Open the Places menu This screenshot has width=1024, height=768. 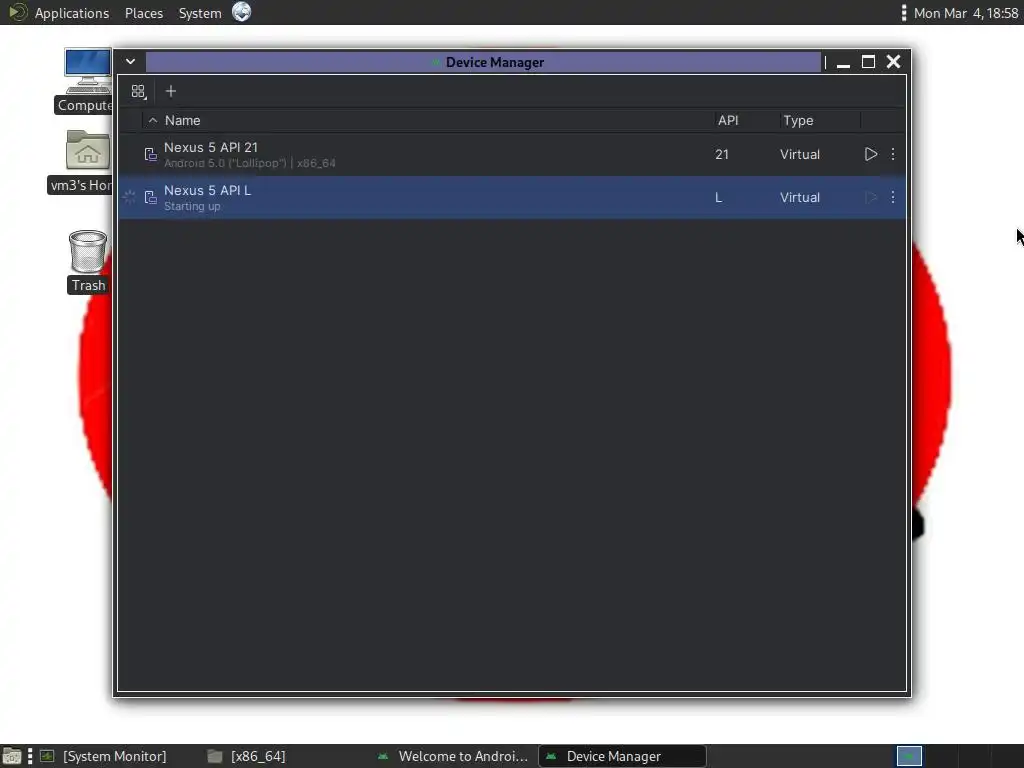(144, 13)
